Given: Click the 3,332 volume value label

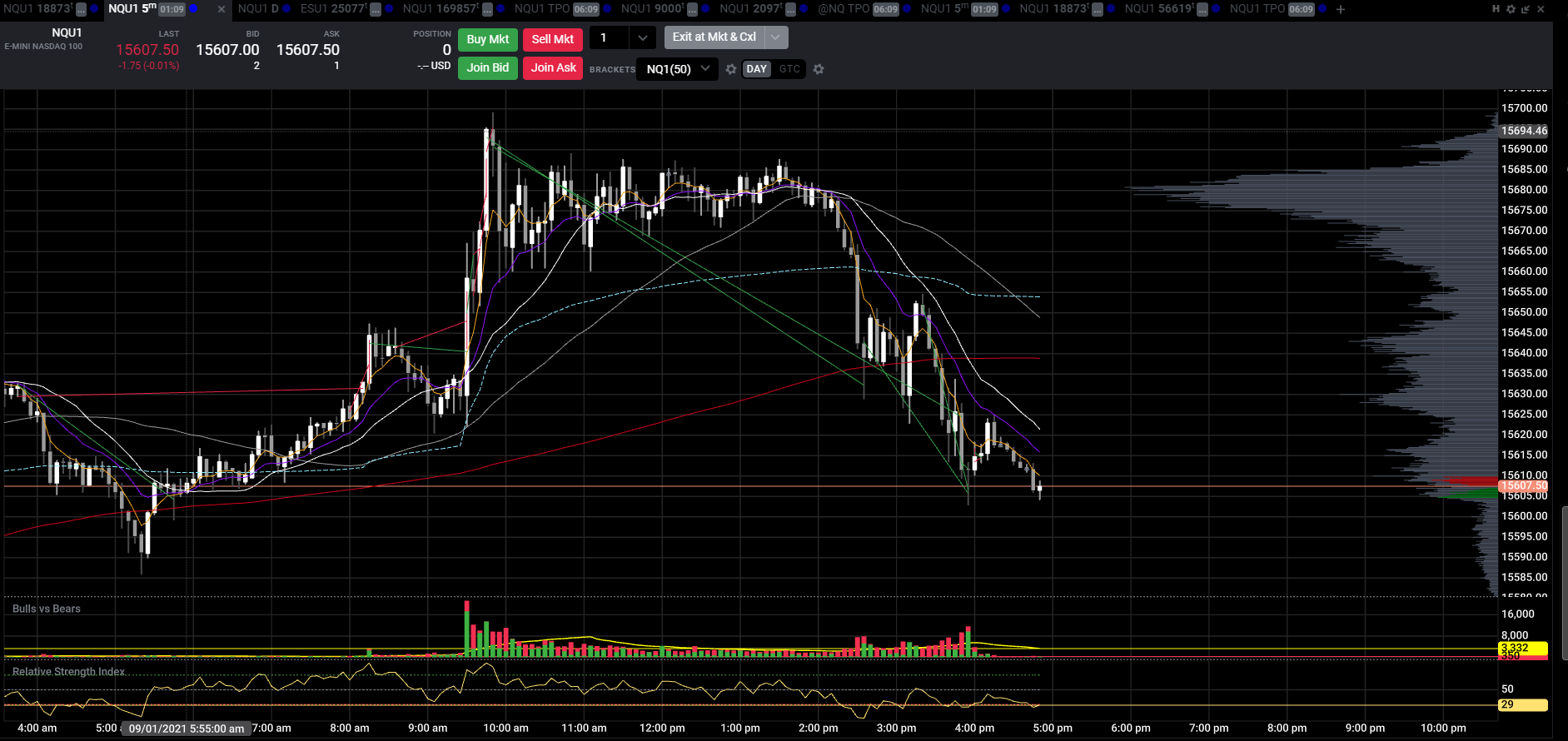Looking at the screenshot, I should 1522,648.
